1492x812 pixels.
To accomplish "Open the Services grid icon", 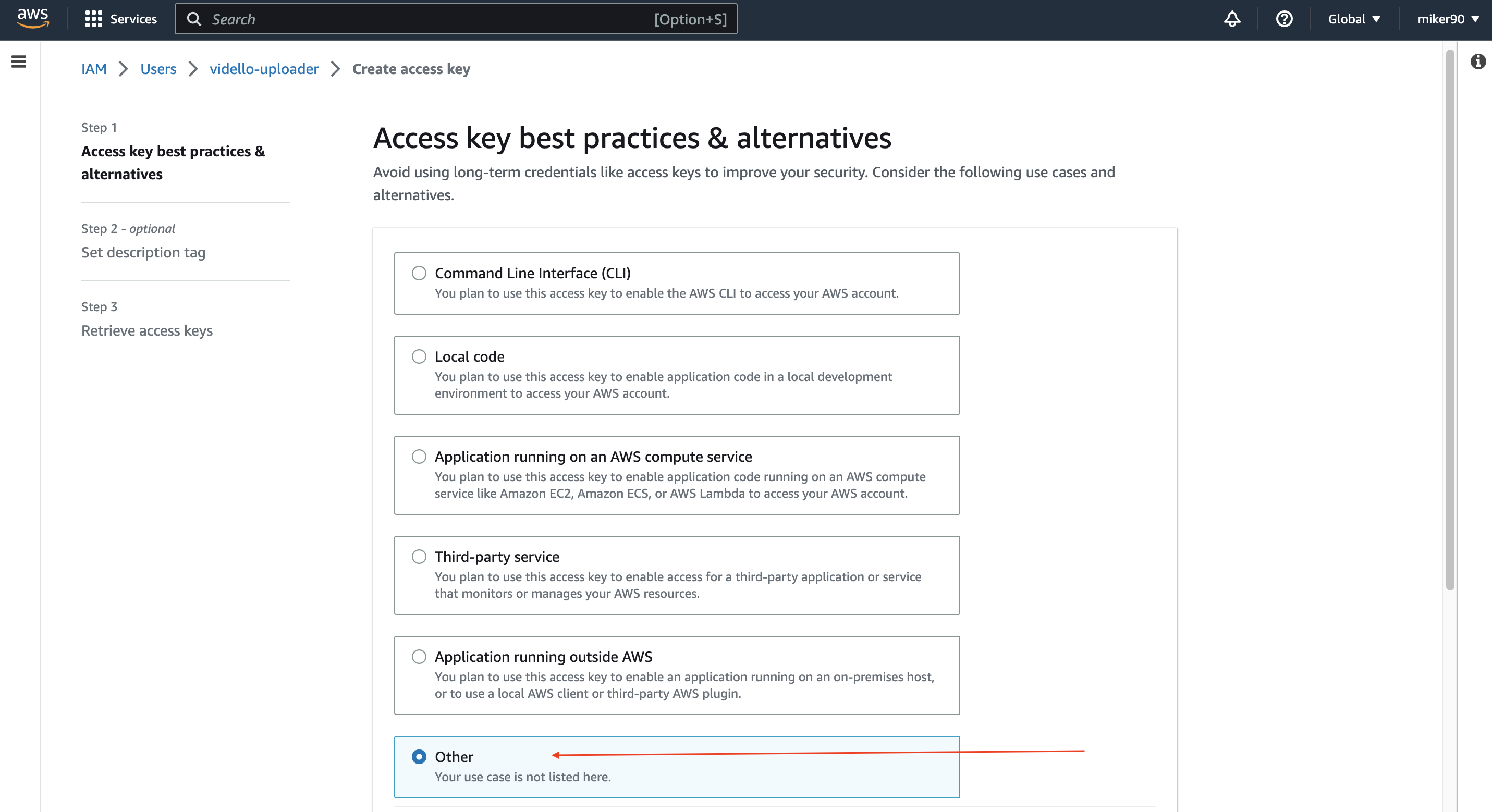I will (x=93, y=19).
